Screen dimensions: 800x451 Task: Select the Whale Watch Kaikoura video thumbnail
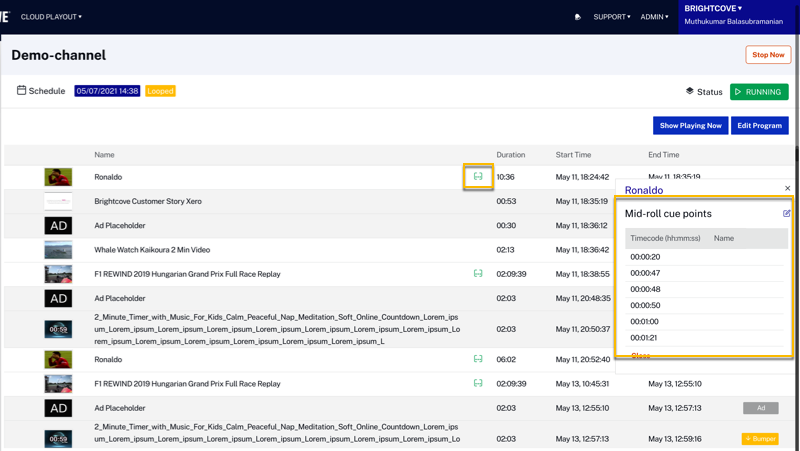58,250
